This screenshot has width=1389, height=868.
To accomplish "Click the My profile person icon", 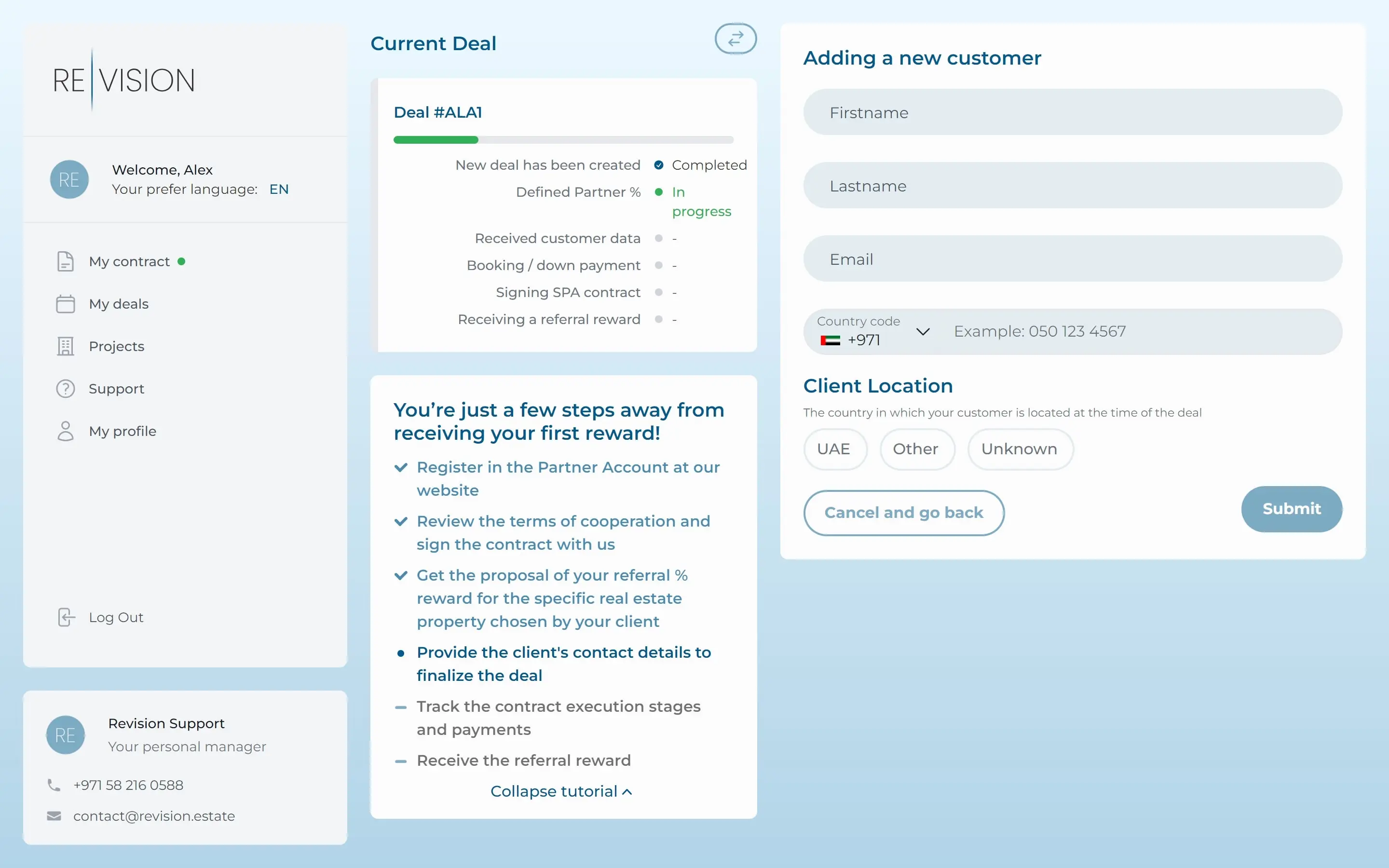I will pos(66,431).
